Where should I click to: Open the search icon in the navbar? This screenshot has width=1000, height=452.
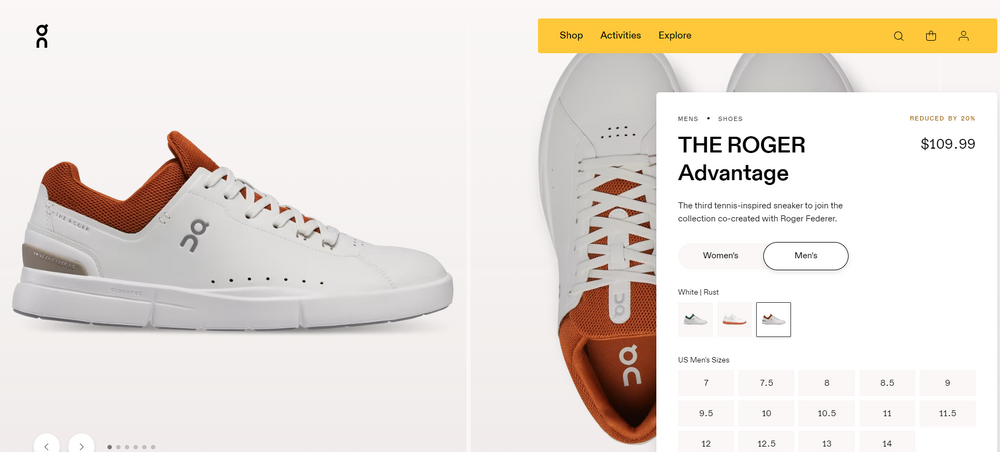[898, 36]
